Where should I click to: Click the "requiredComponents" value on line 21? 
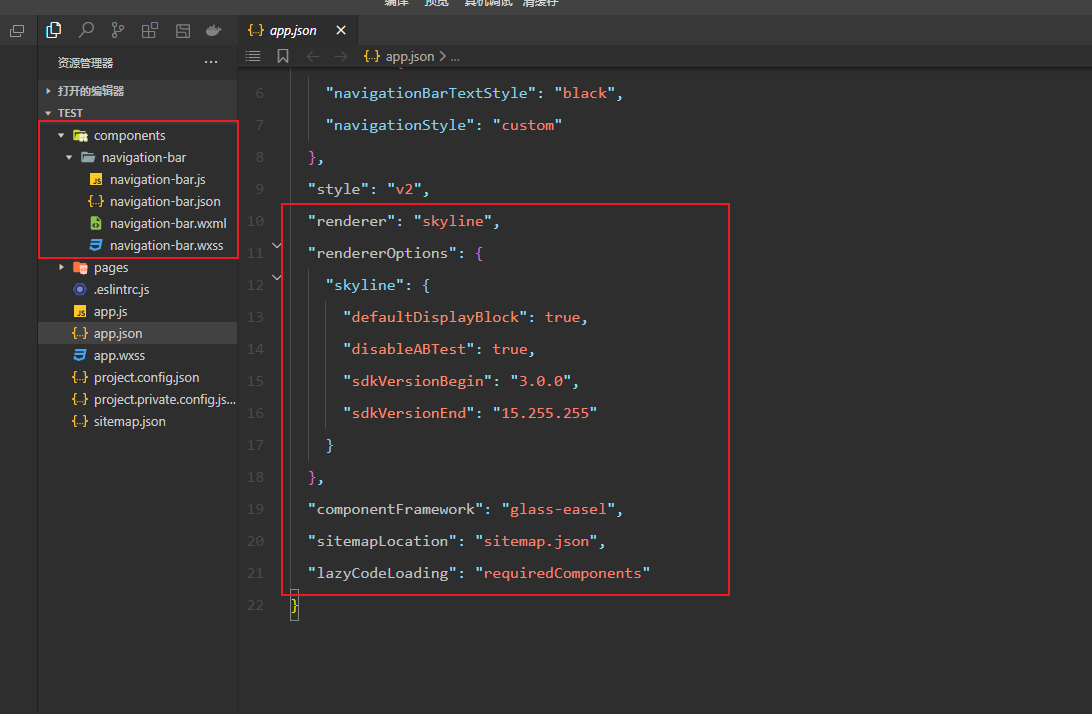tap(563, 573)
